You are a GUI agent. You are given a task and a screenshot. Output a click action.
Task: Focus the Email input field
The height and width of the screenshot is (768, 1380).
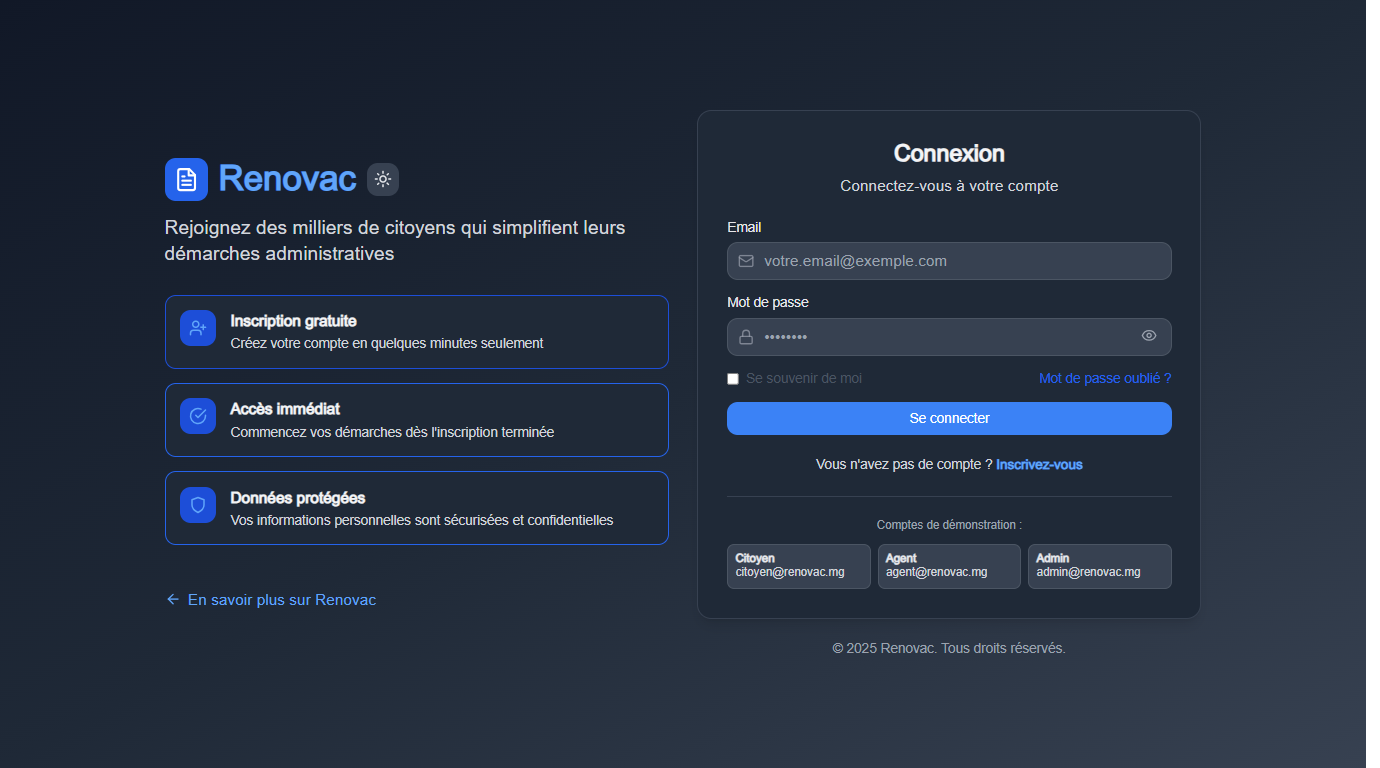click(x=949, y=261)
